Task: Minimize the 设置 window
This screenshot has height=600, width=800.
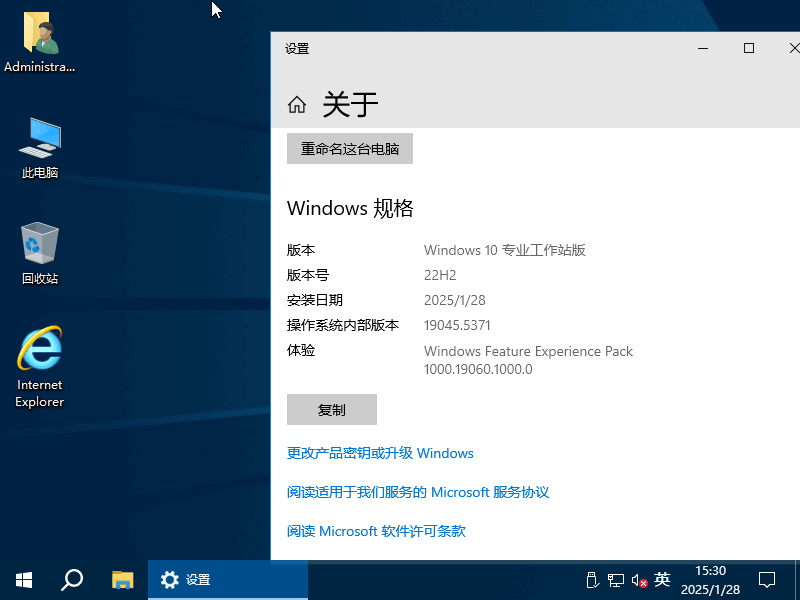Action: click(703, 48)
